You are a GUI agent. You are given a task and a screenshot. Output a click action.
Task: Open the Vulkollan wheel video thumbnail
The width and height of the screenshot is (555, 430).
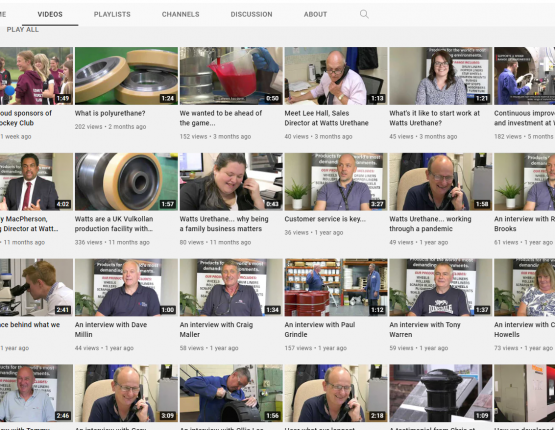tap(126, 182)
